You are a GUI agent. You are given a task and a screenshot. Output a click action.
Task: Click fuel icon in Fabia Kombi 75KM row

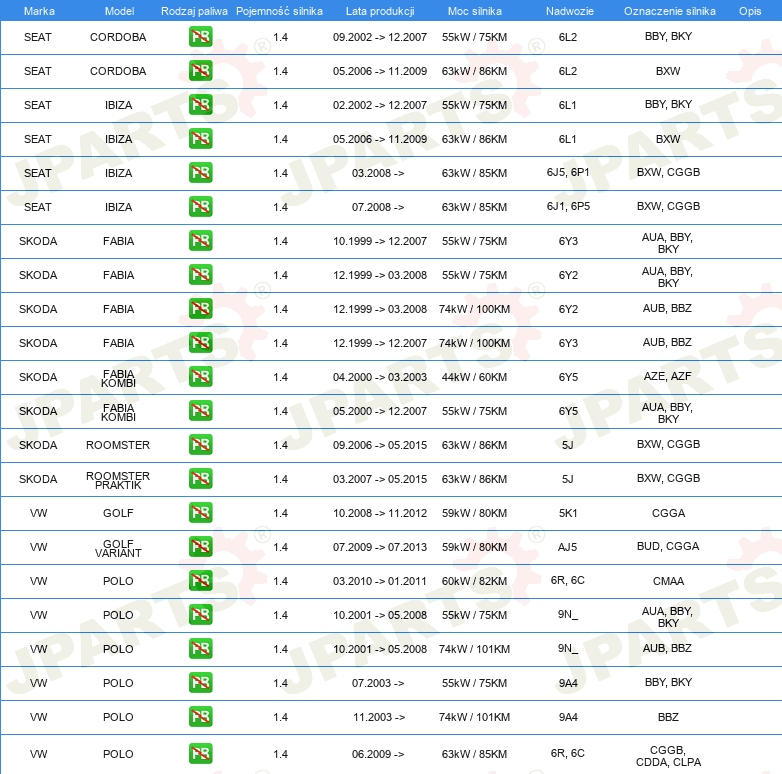tap(200, 410)
